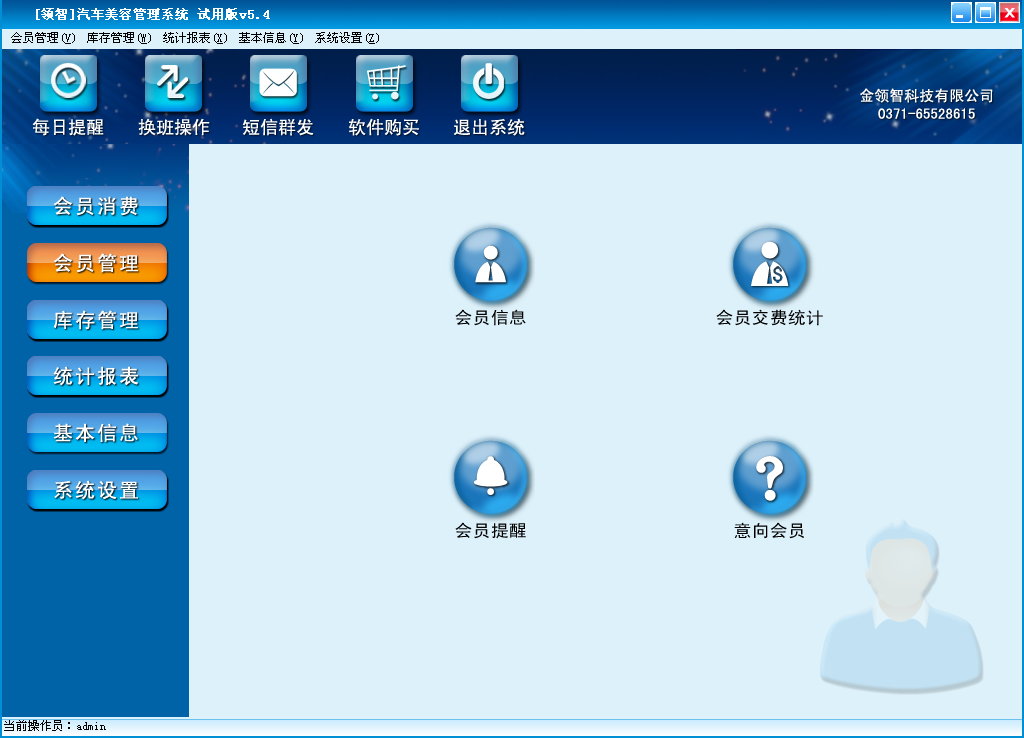Go to 统计报表 sidebar section
This screenshot has height=738, width=1024.
97,377
